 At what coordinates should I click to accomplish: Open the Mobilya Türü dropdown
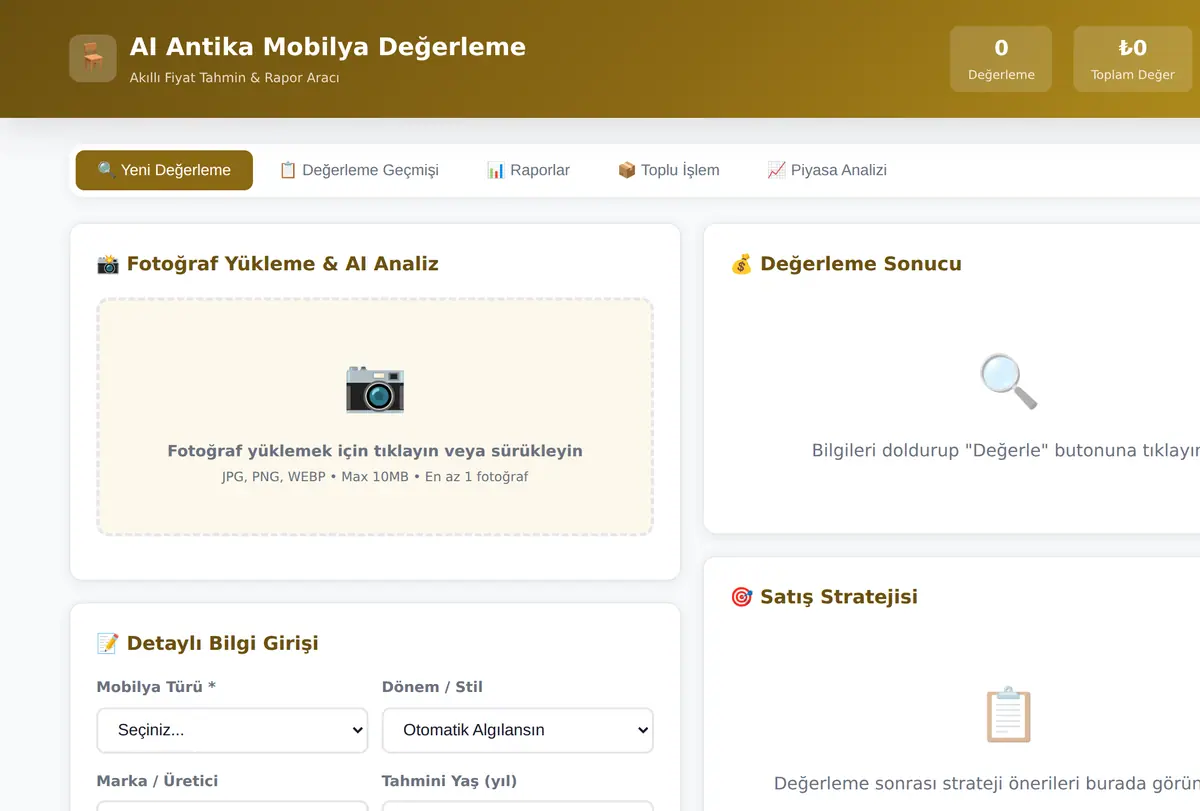point(232,730)
